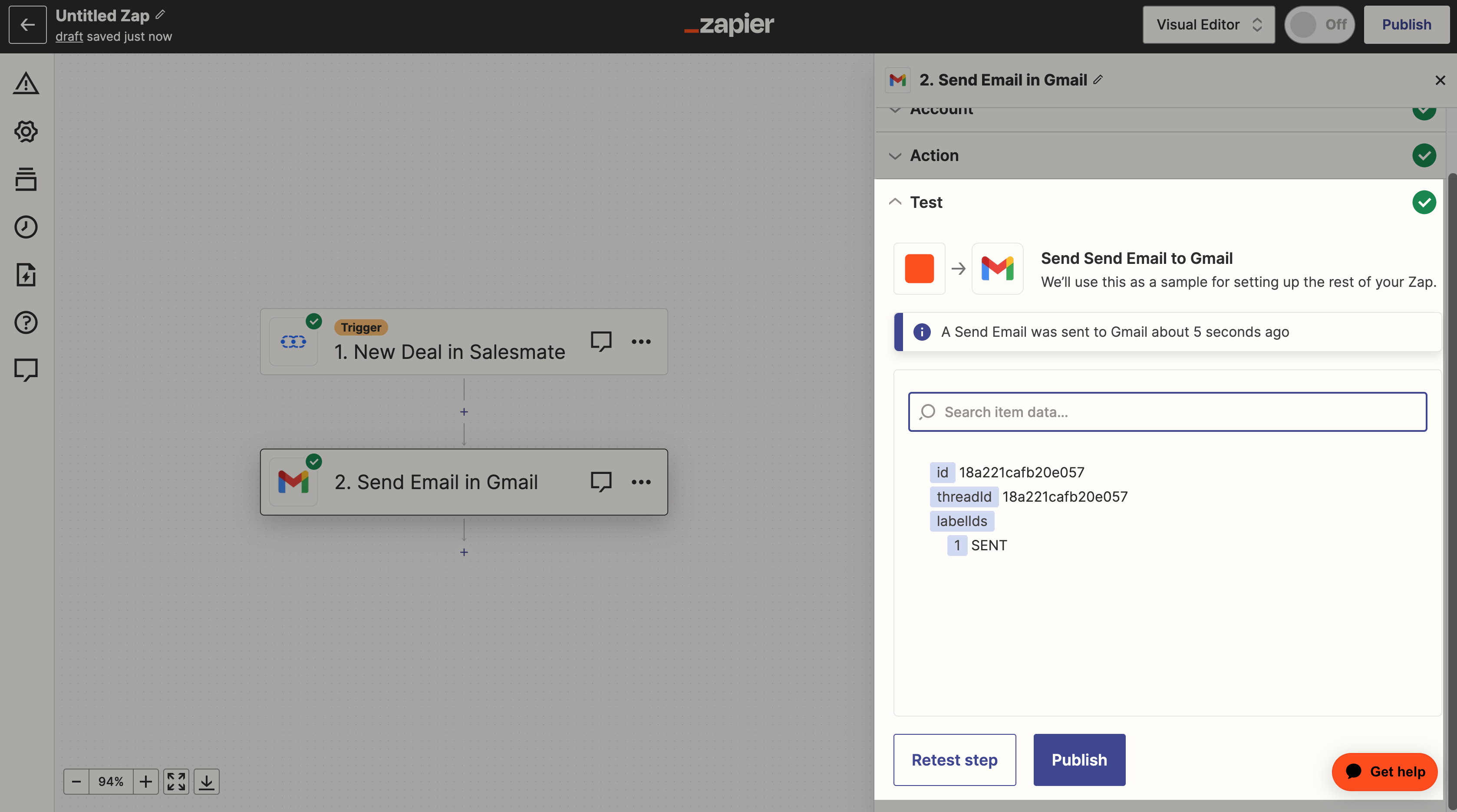The image size is (1457, 812).
Task: Select the threadId data row
Action: tap(1028, 496)
